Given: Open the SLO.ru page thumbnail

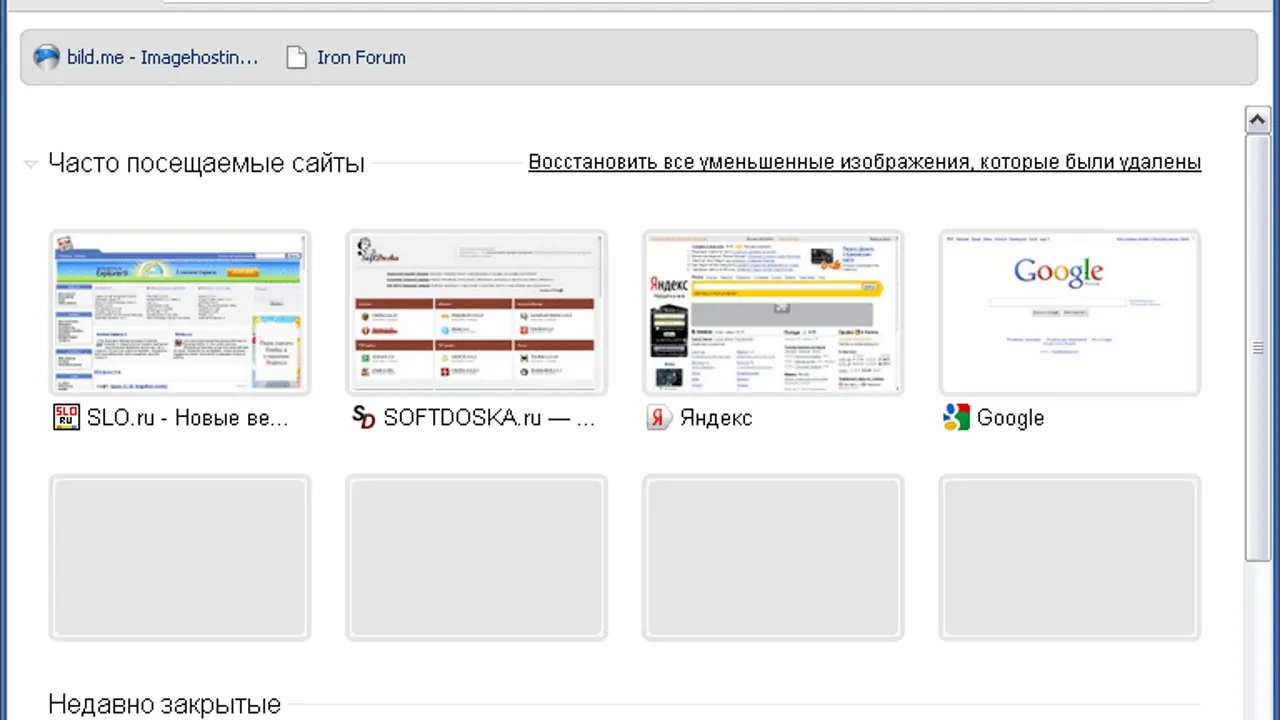Looking at the screenshot, I should pos(180,313).
